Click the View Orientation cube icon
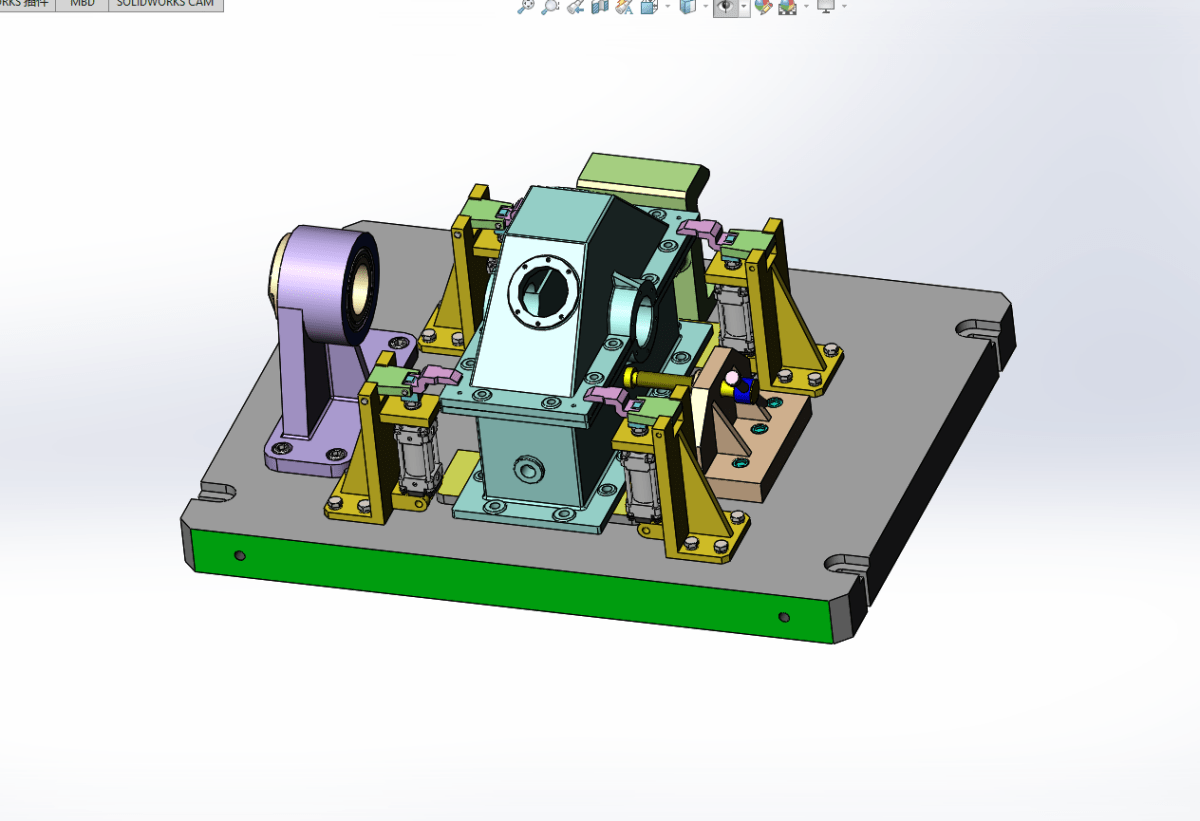 [649, 6]
